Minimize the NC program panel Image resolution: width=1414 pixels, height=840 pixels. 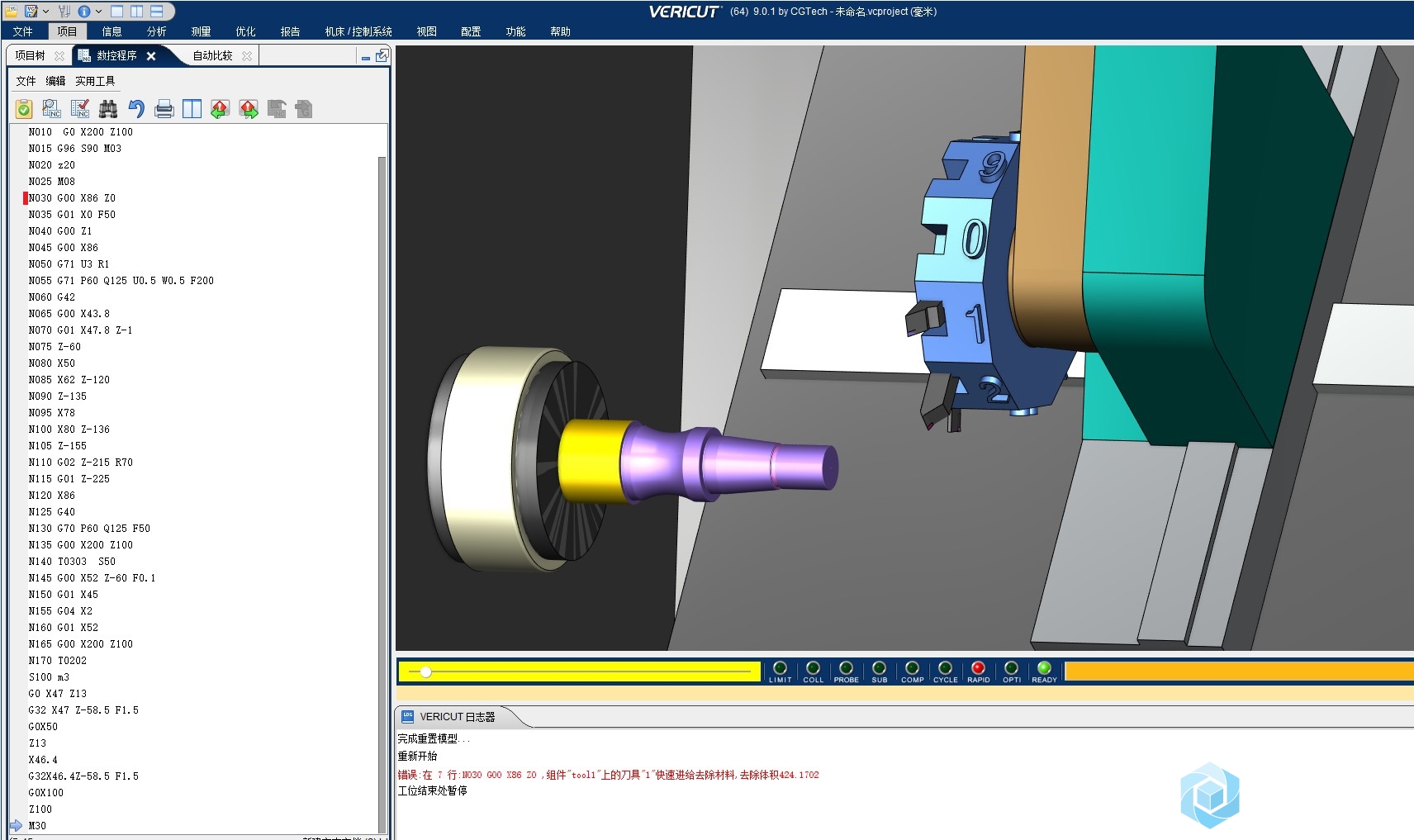[365, 57]
